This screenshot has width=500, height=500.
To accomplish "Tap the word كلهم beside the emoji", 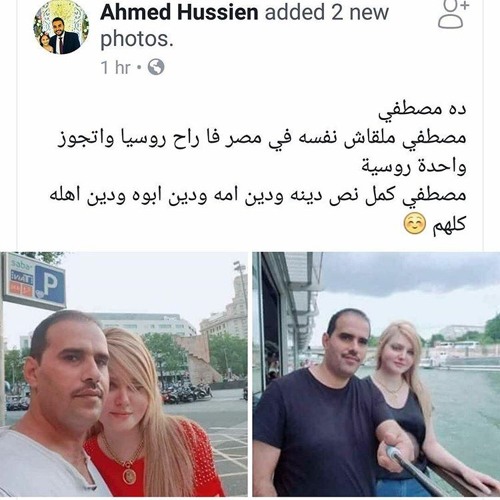I will (x=449, y=224).
